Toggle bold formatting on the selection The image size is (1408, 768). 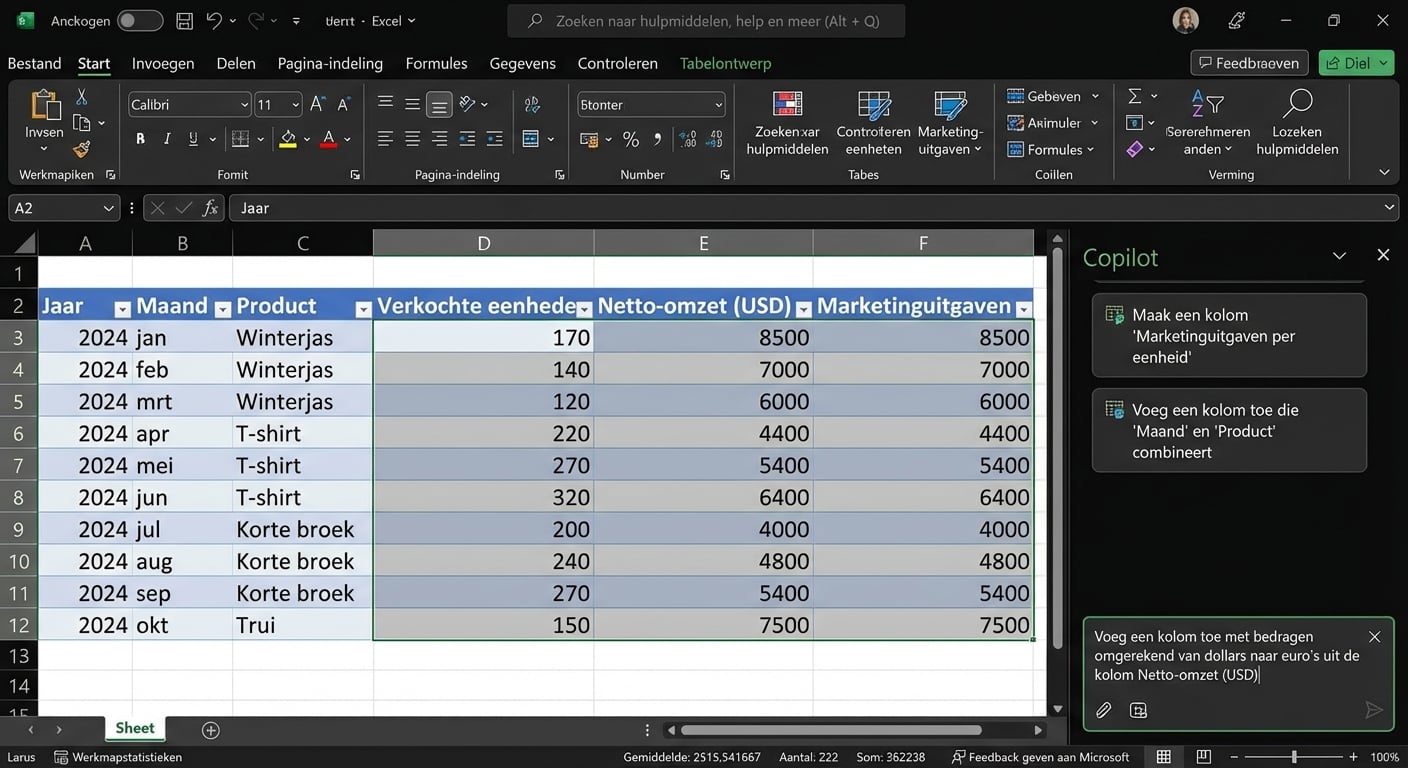point(140,139)
